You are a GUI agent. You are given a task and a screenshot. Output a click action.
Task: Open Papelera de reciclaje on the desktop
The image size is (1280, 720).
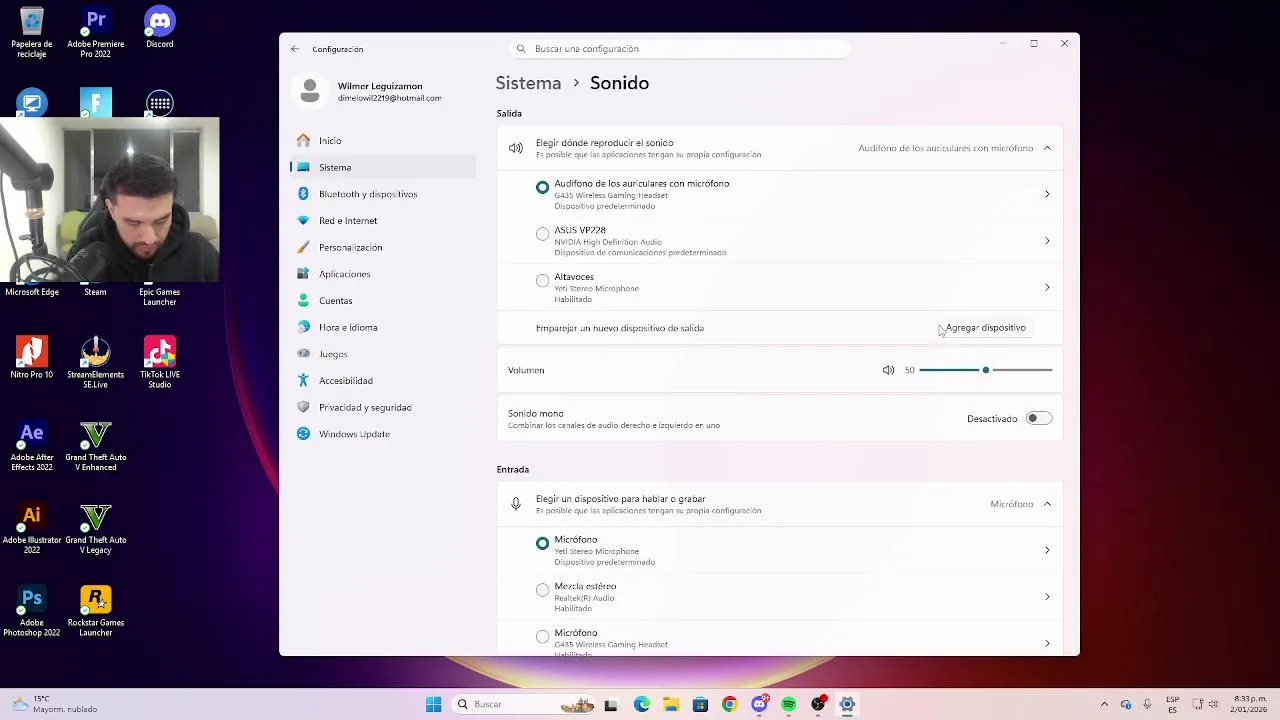32,33
